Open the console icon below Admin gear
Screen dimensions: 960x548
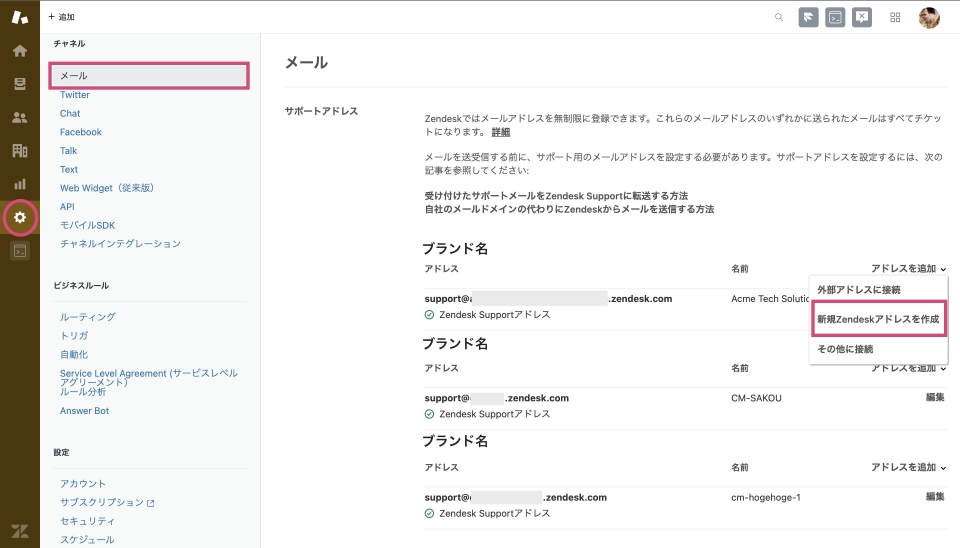[20, 250]
